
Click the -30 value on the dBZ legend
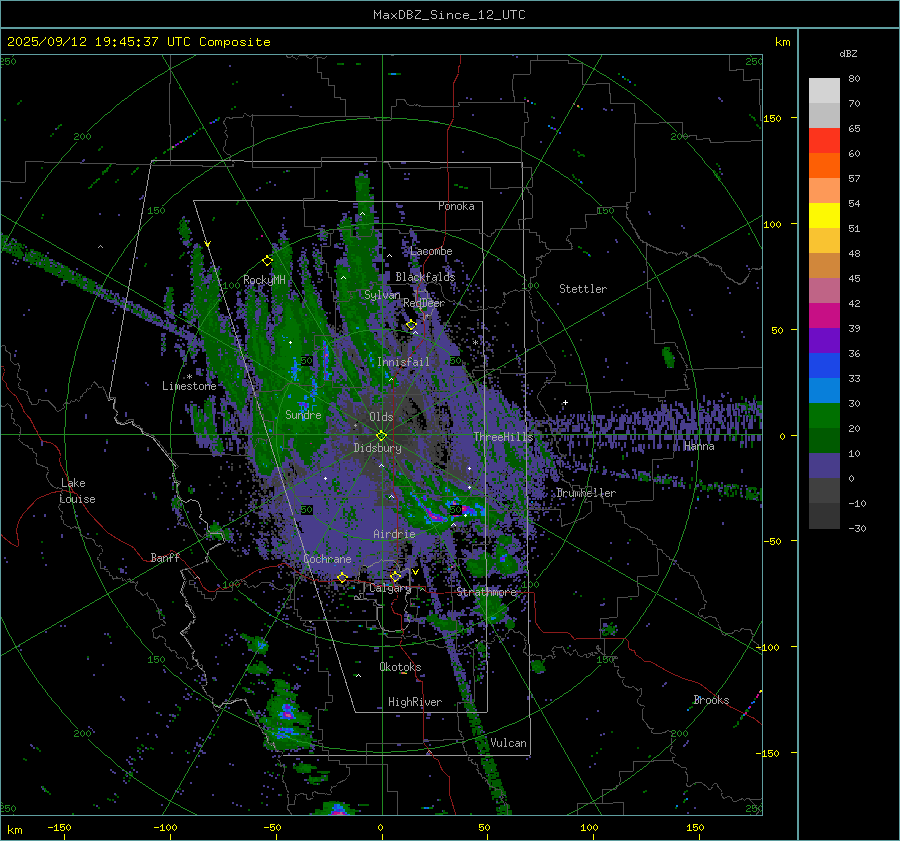[857, 528]
